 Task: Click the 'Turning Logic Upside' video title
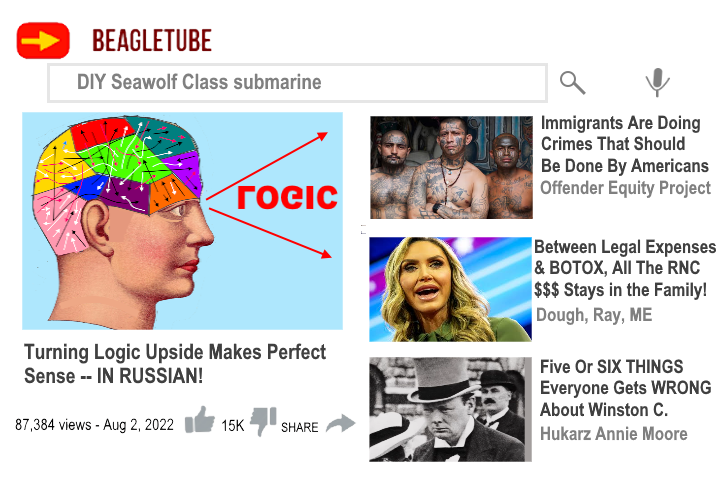[175, 364]
